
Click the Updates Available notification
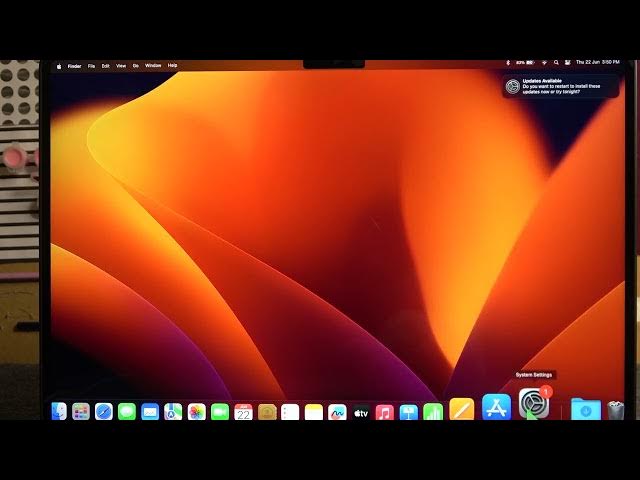560,86
